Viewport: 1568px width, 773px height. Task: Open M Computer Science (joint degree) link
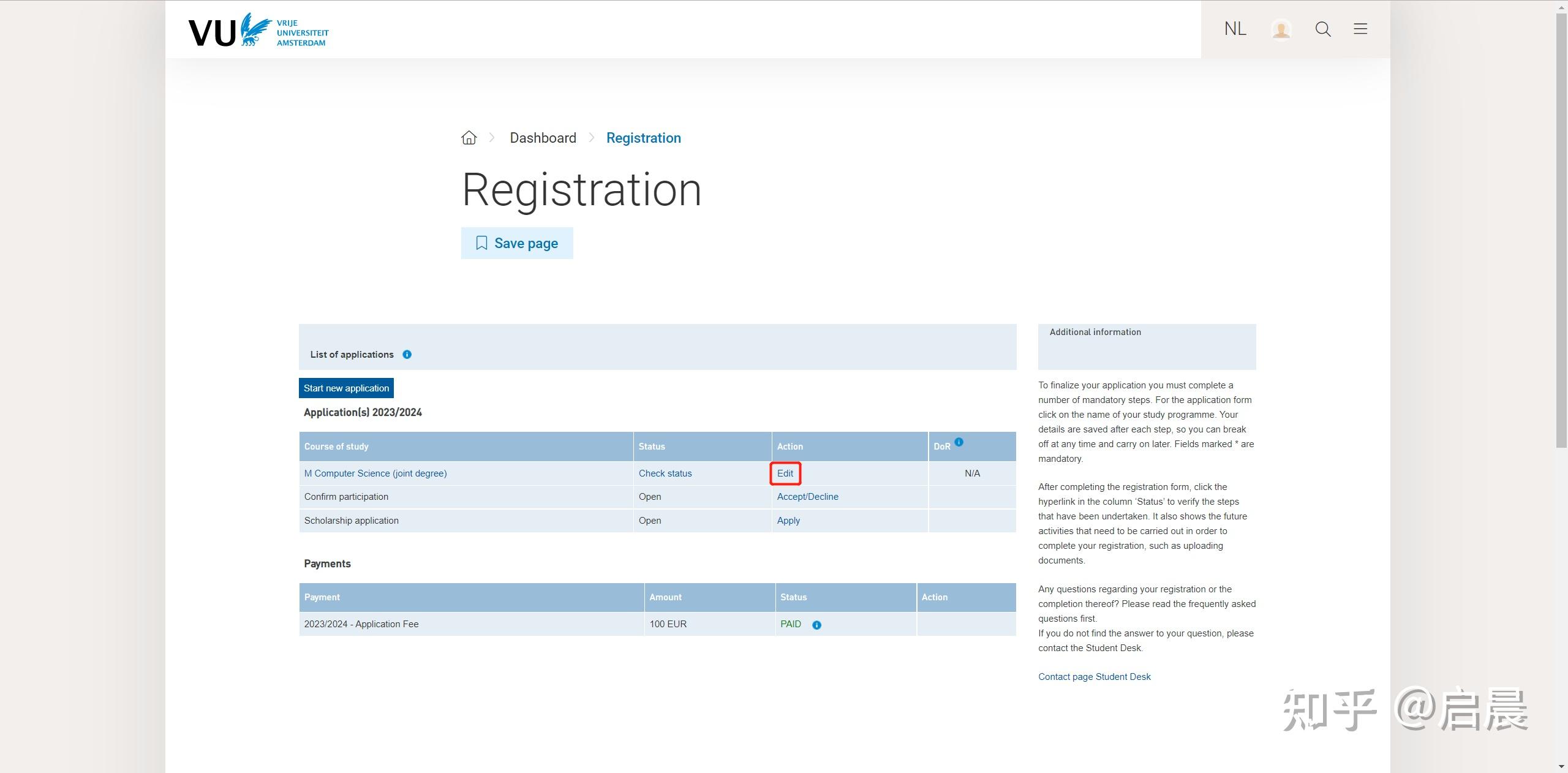pyautogui.click(x=375, y=473)
